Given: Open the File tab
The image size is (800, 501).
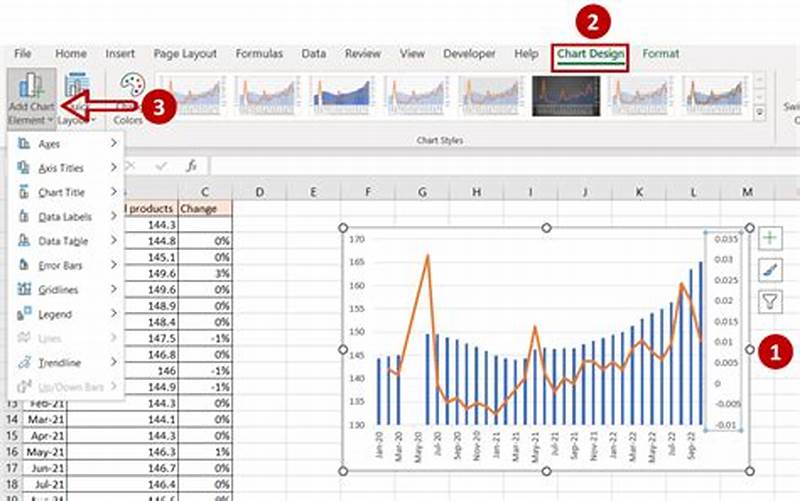Looking at the screenshot, I should pos(22,54).
